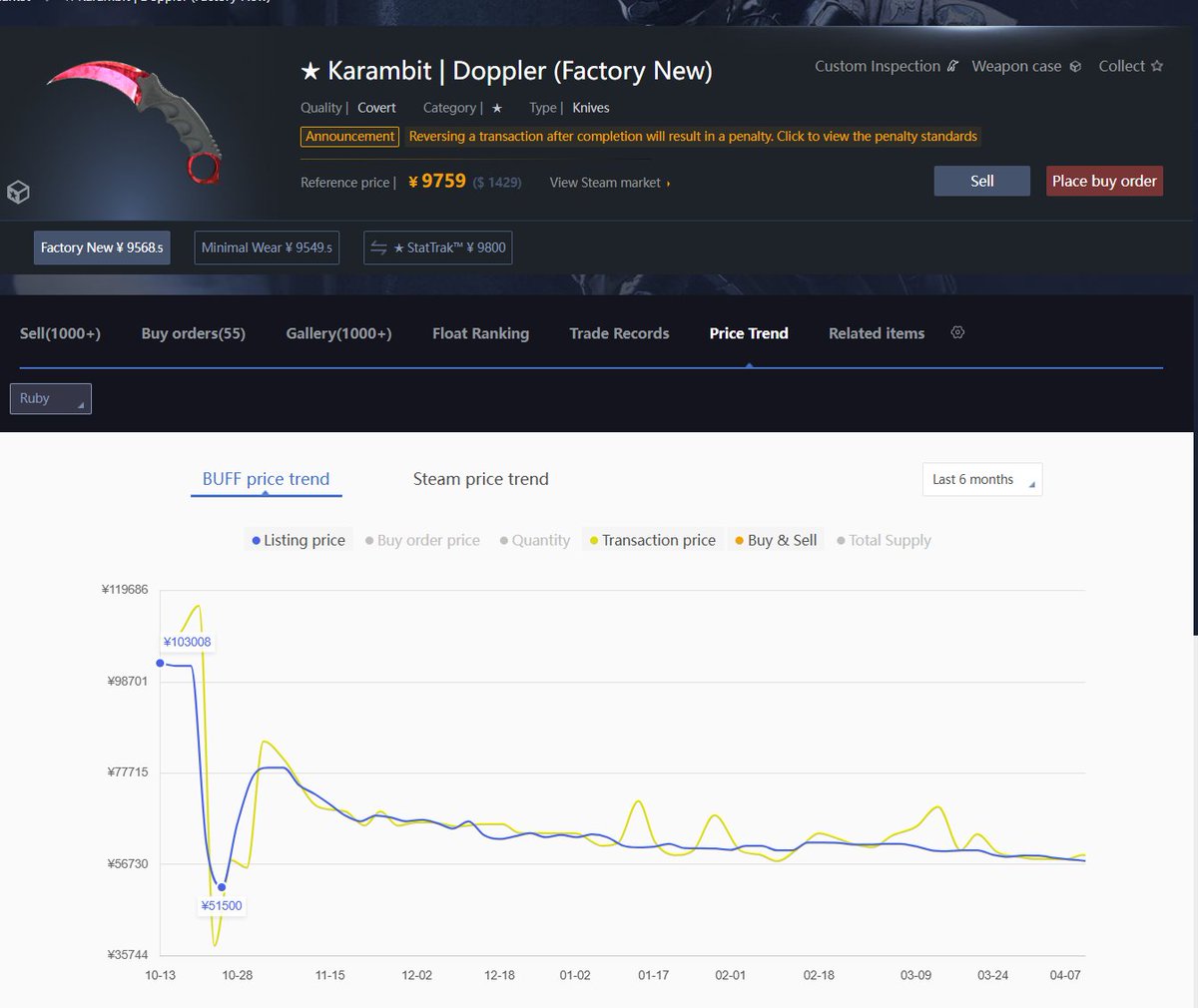Expand View Steam market options
The image size is (1198, 1008).
608,183
